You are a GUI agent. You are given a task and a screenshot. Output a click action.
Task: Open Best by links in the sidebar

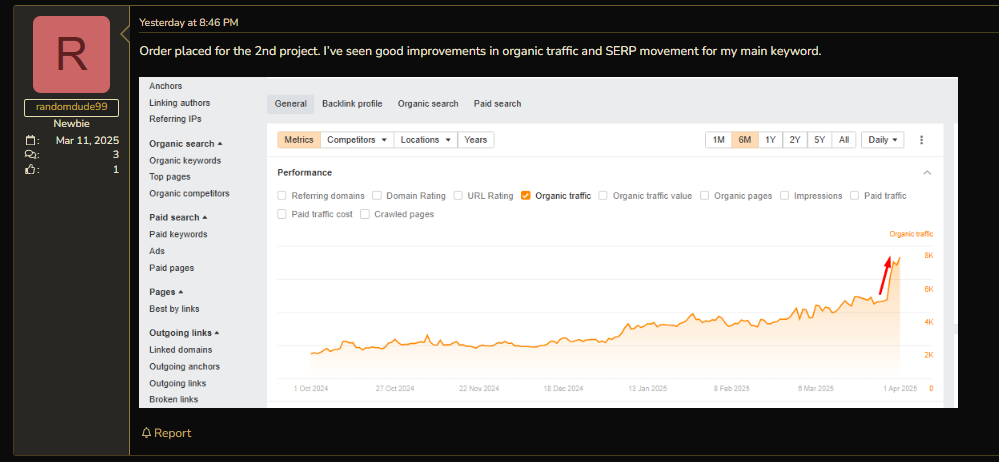(174, 308)
